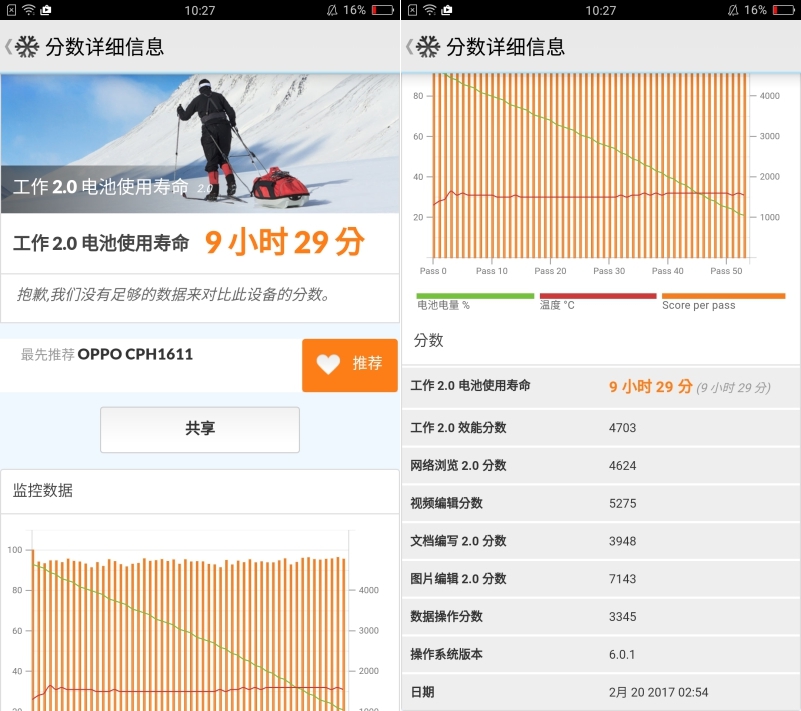The width and height of the screenshot is (801, 711).
Task: Tap the battery icon in the left status bar
Action: pos(383,10)
